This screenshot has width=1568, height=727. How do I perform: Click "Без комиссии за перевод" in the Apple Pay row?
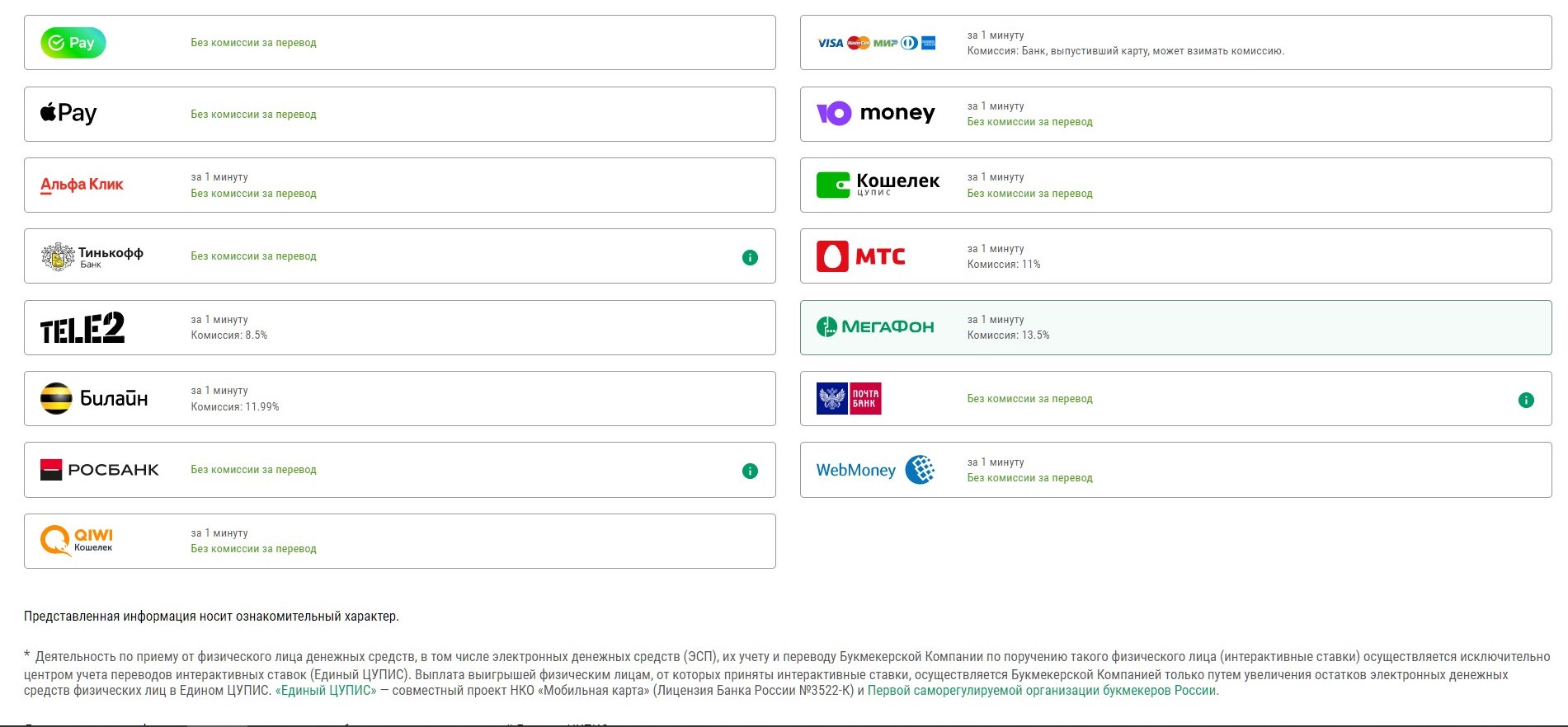coord(254,115)
